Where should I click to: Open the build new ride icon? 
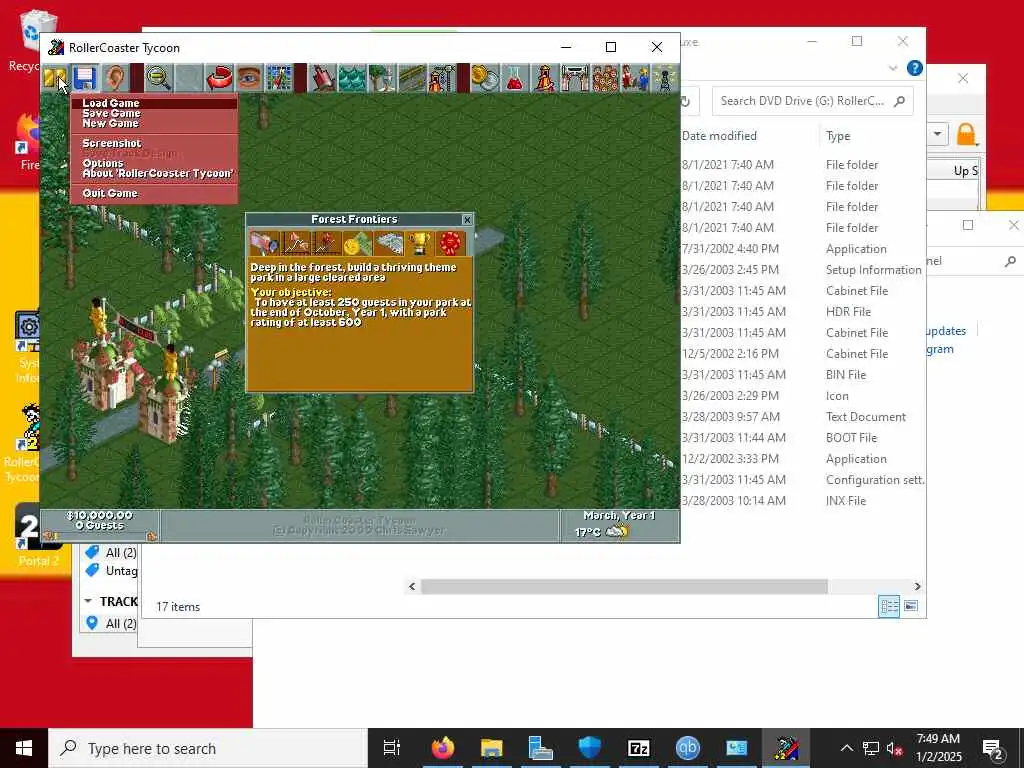(x=442, y=78)
